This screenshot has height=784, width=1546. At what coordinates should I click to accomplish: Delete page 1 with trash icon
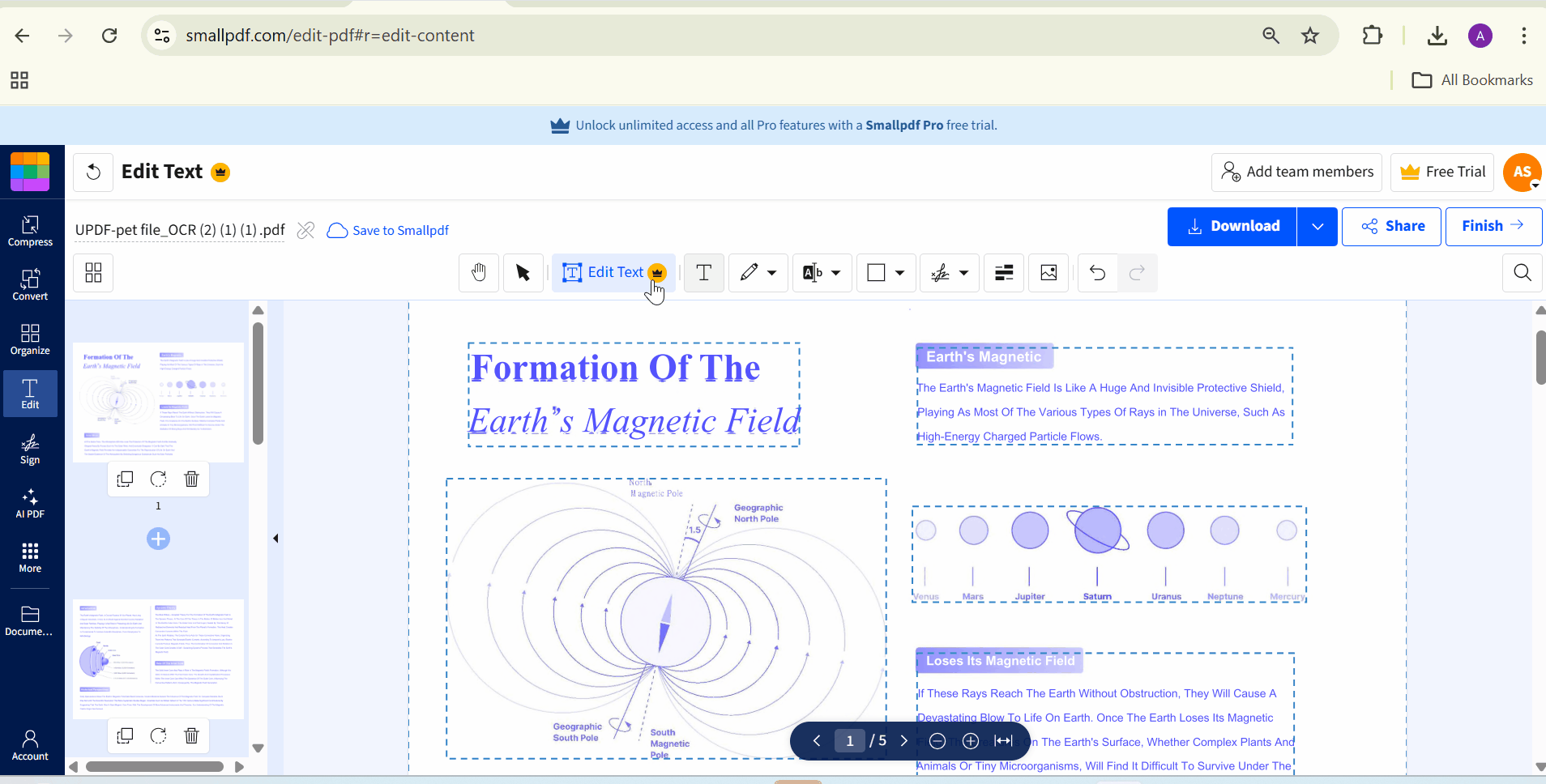(191, 479)
